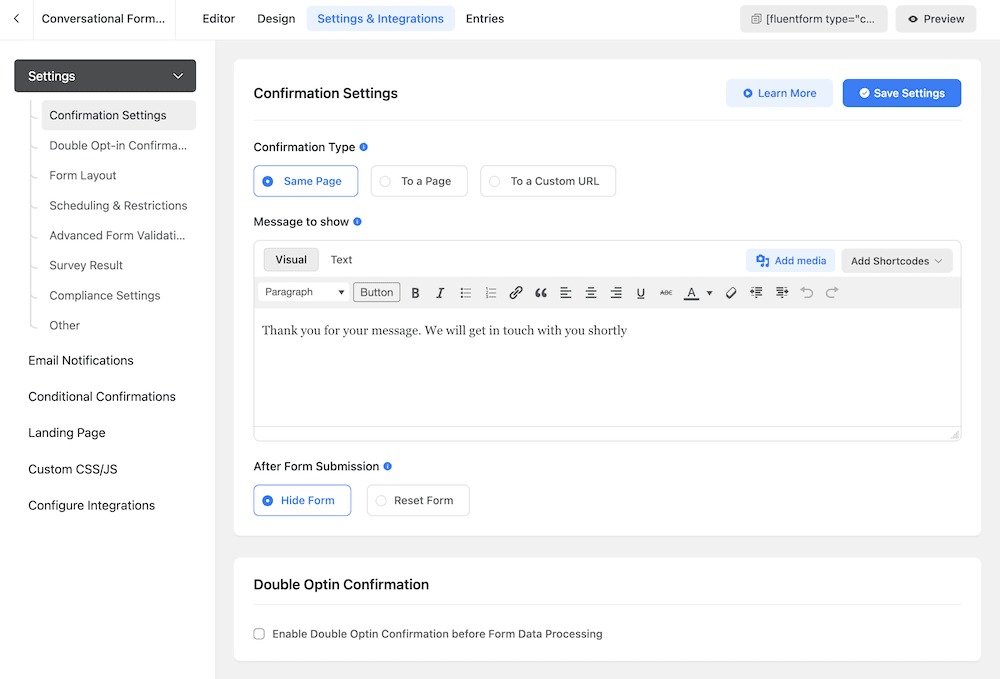Open the text color picker arrow

pos(709,293)
